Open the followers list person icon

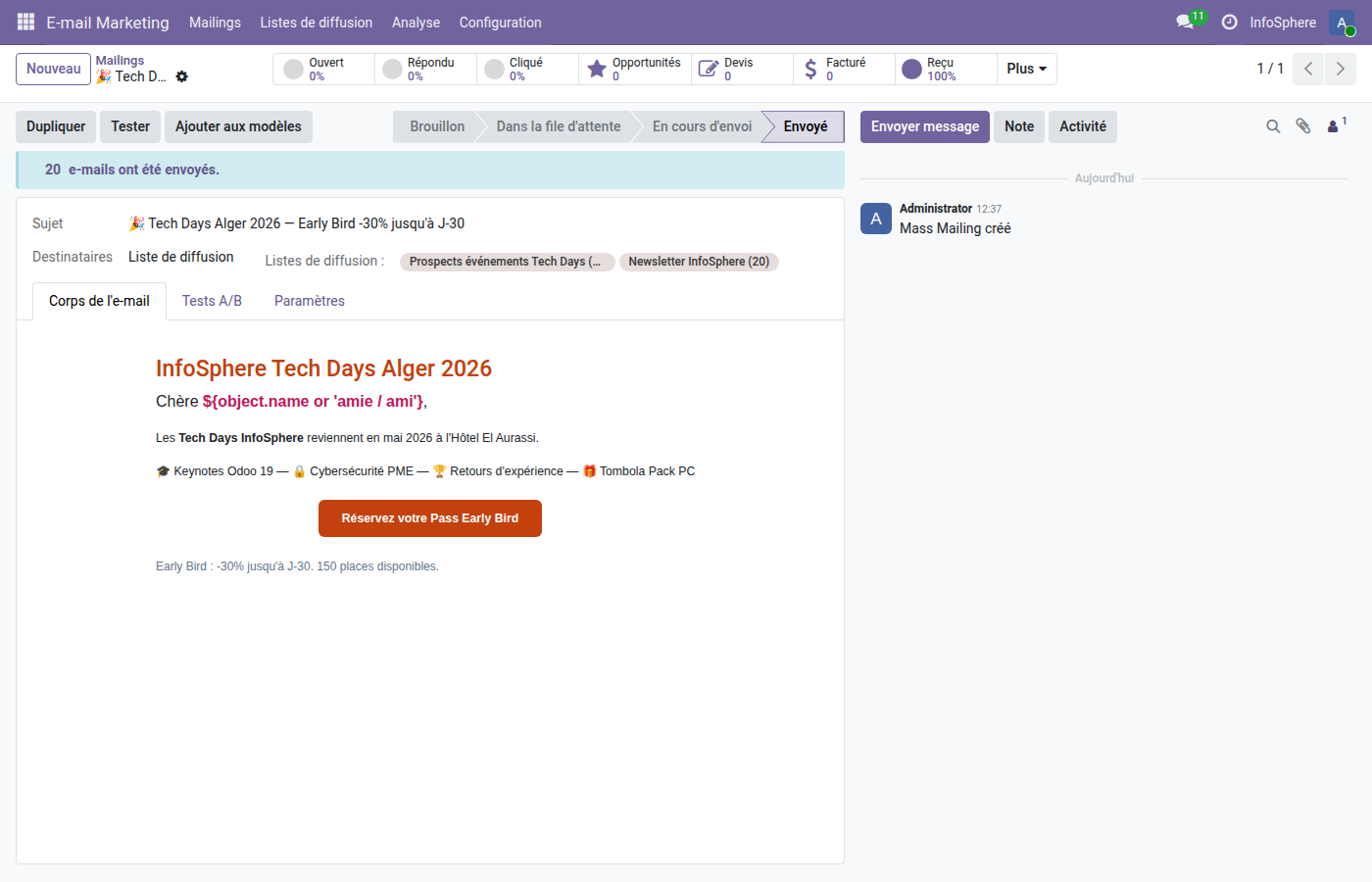(1335, 126)
